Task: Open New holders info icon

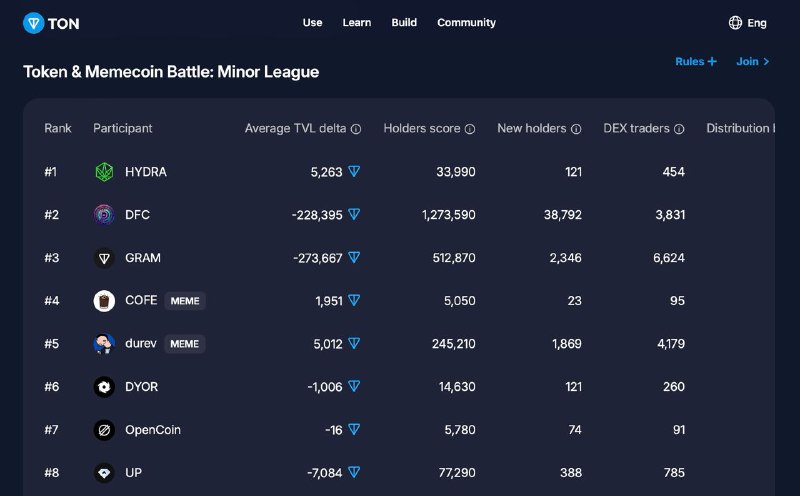Action: pos(576,129)
